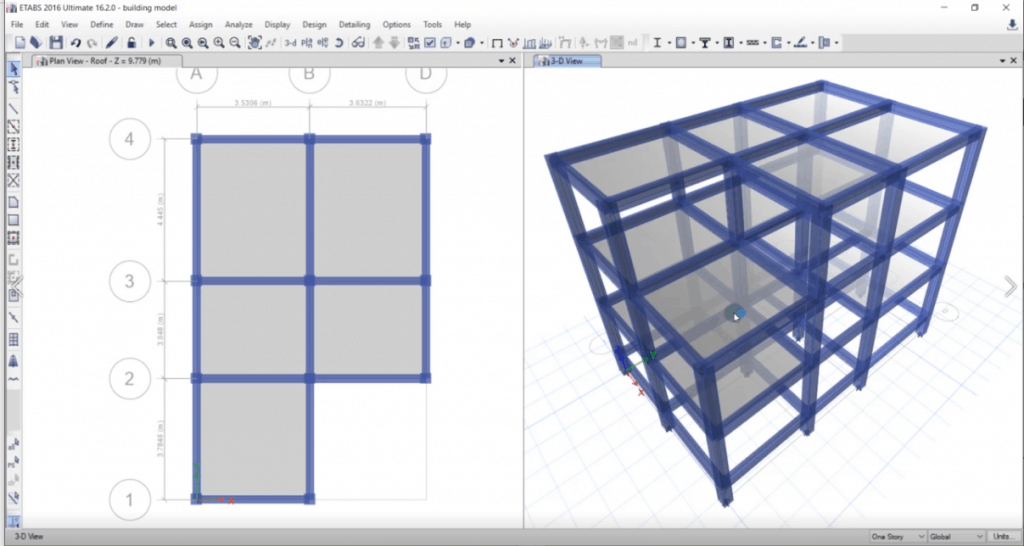
Task: Click the Save model icon
Action: coord(56,43)
